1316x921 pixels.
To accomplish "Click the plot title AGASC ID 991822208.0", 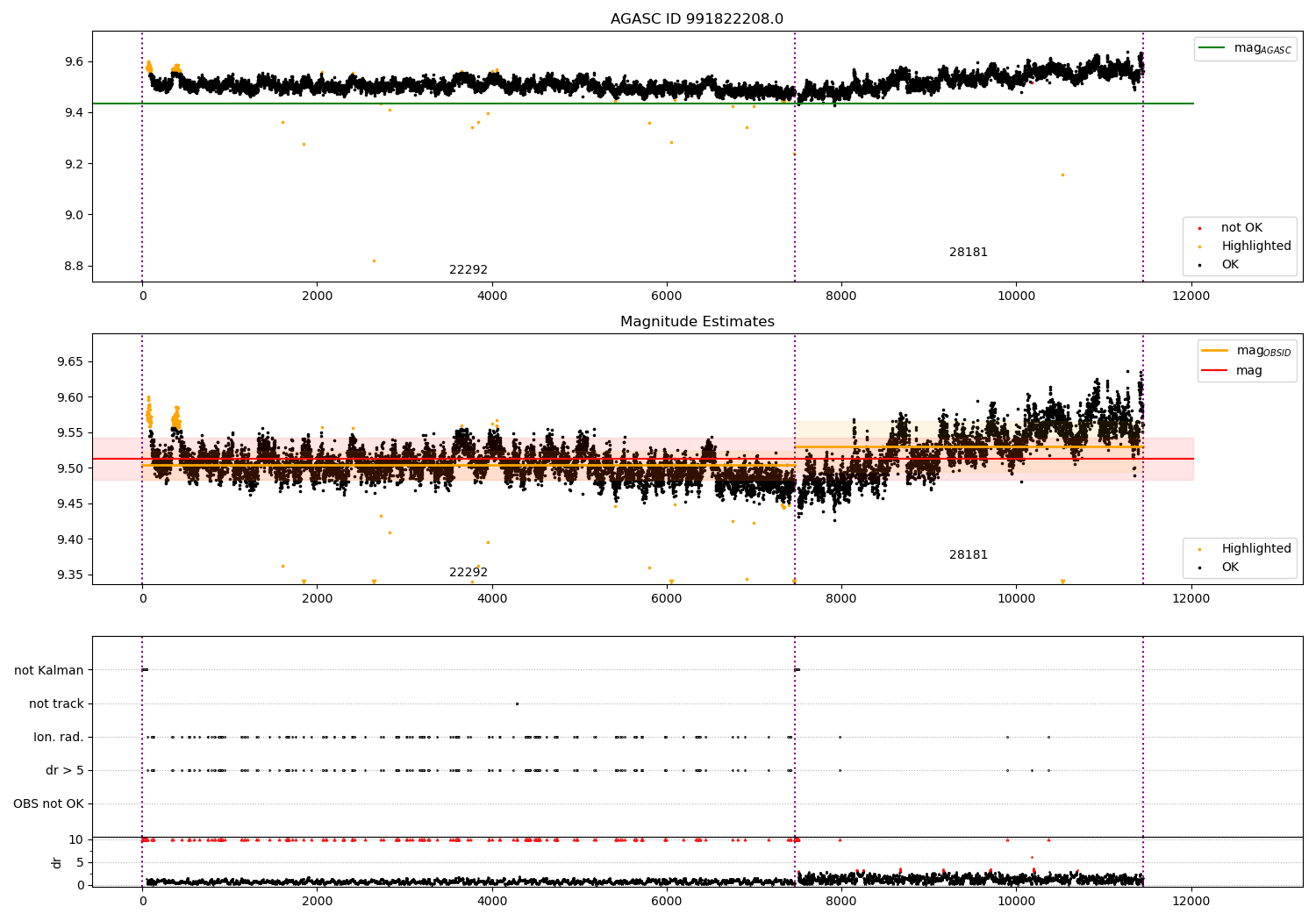I will [697, 19].
